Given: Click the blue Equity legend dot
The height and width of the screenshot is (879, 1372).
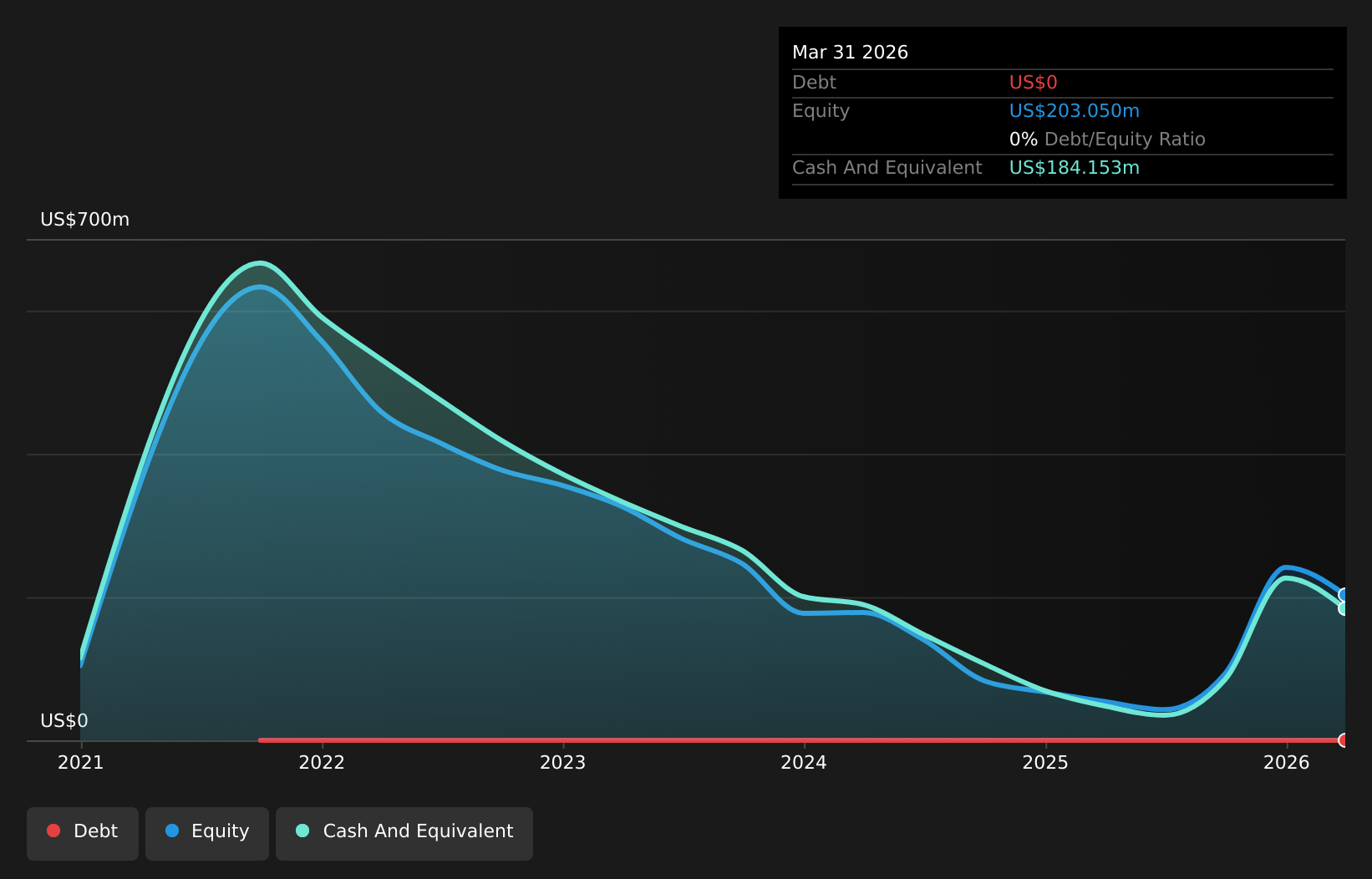Looking at the screenshot, I should pyautogui.click(x=172, y=831).
